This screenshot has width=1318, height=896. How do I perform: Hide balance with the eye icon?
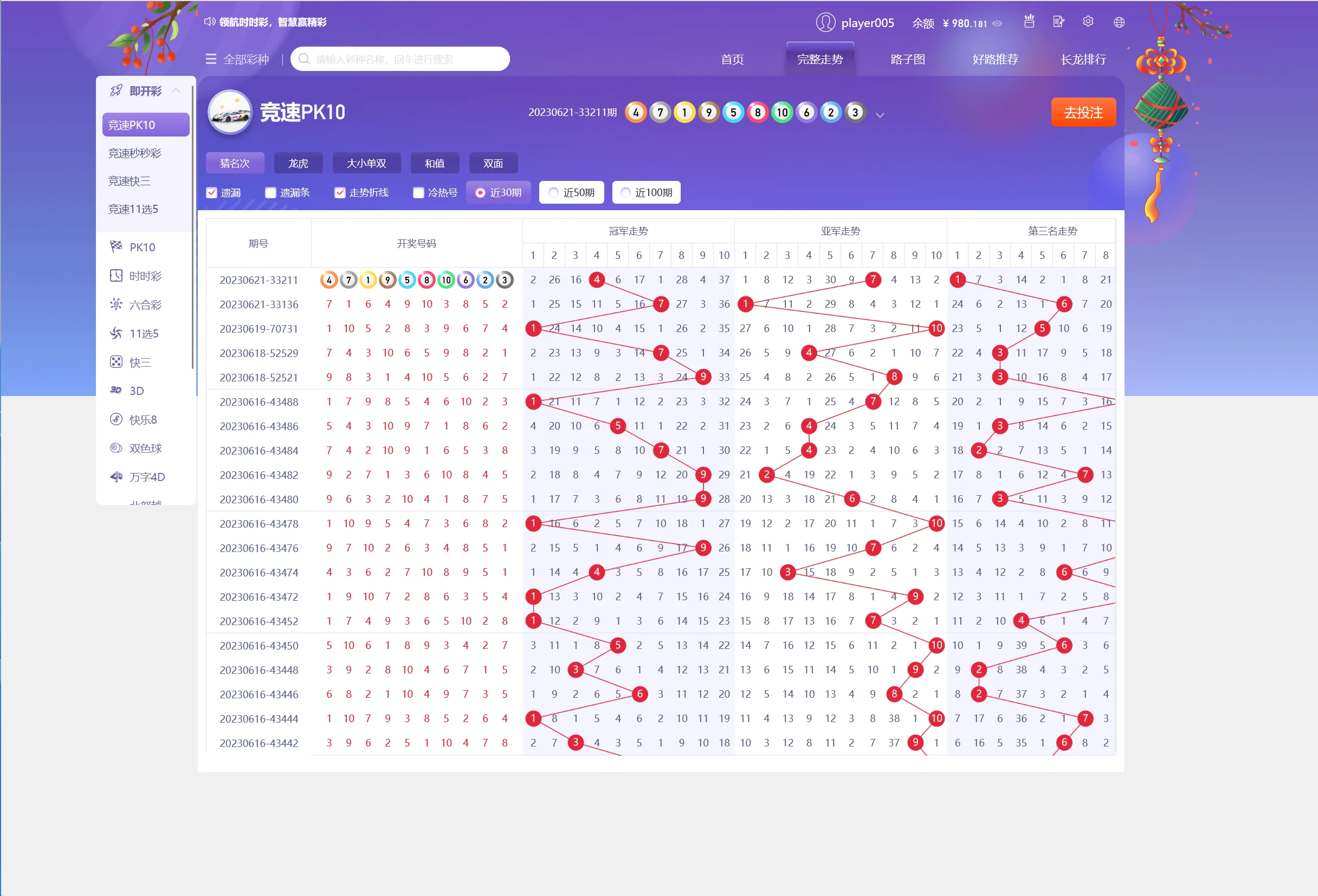pyautogui.click(x=997, y=23)
